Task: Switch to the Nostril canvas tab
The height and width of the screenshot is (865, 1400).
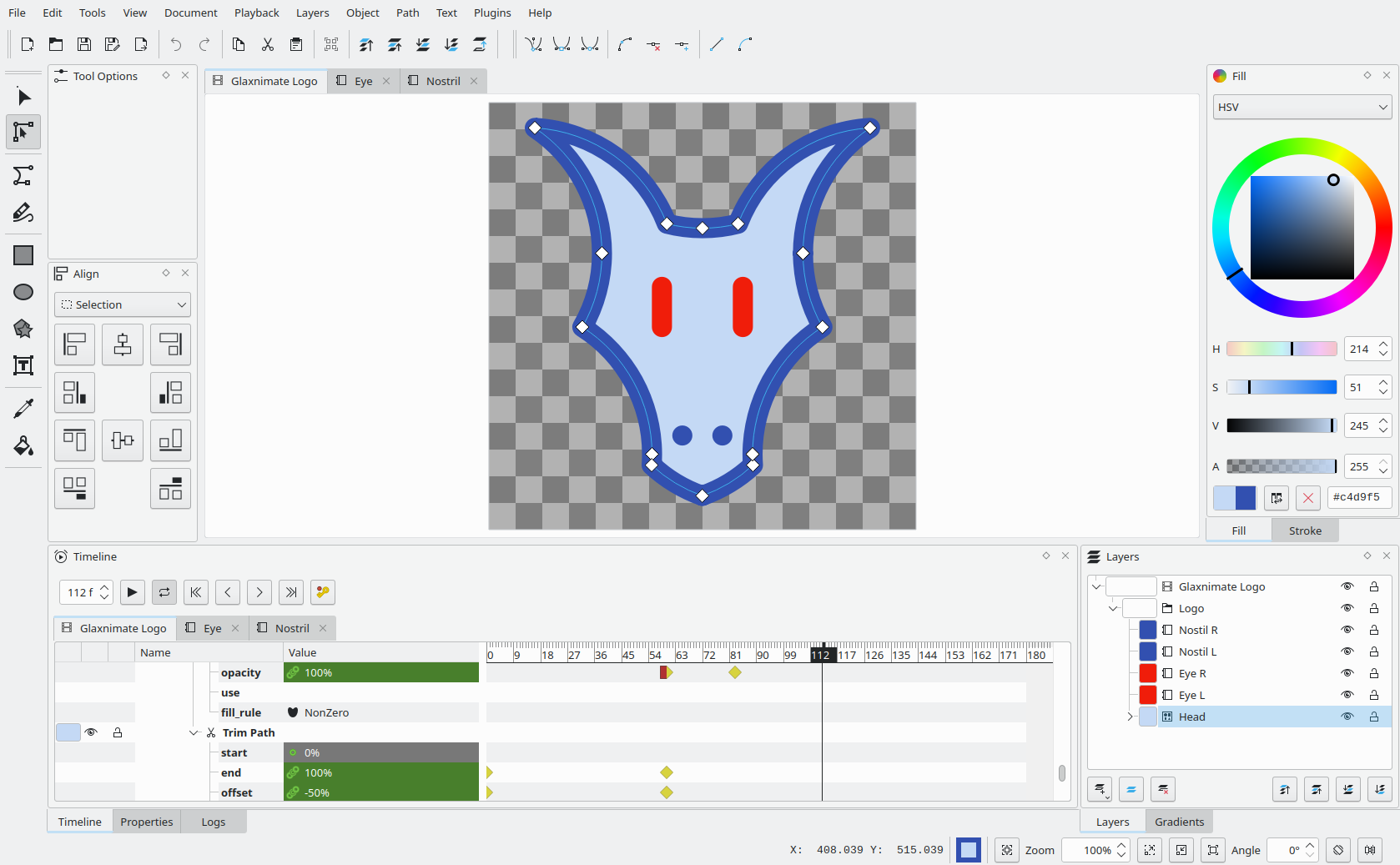Action: pos(442,80)
